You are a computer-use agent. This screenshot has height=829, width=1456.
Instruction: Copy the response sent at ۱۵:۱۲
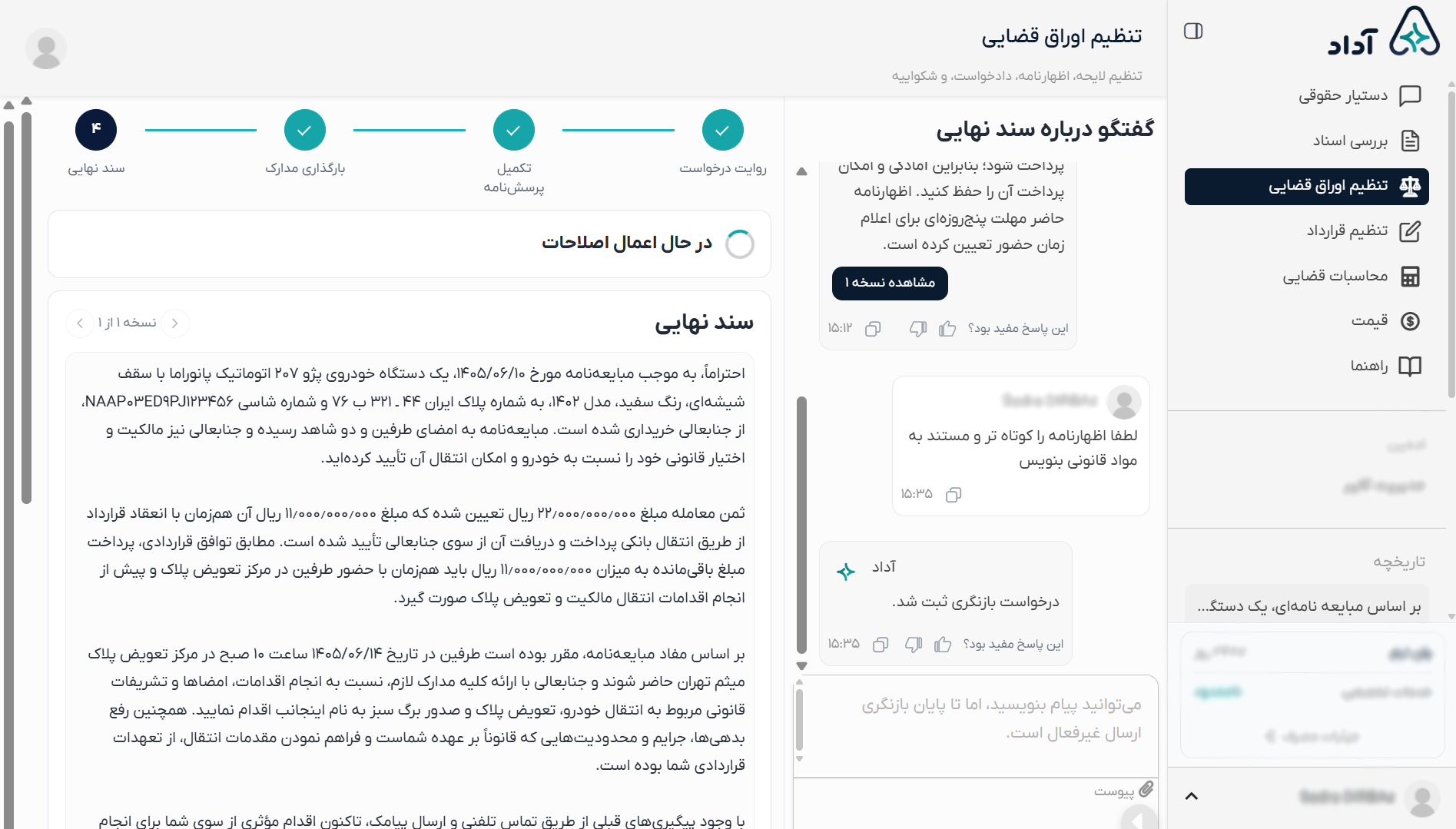pyautogui.click(x=873, y=329)
